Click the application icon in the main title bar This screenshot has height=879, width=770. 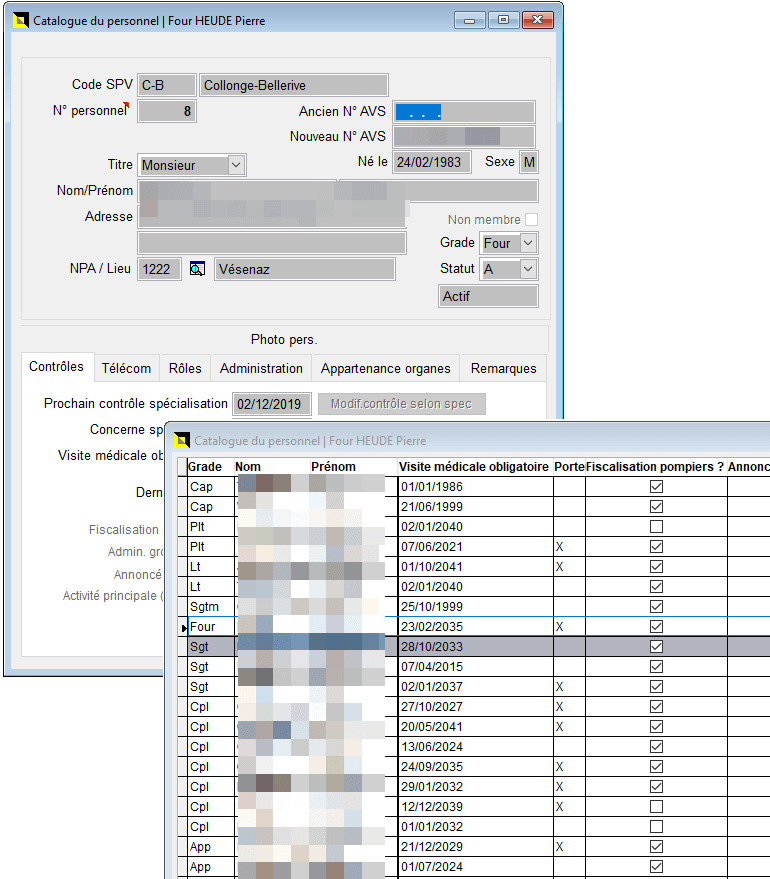[x=19, y=20]
